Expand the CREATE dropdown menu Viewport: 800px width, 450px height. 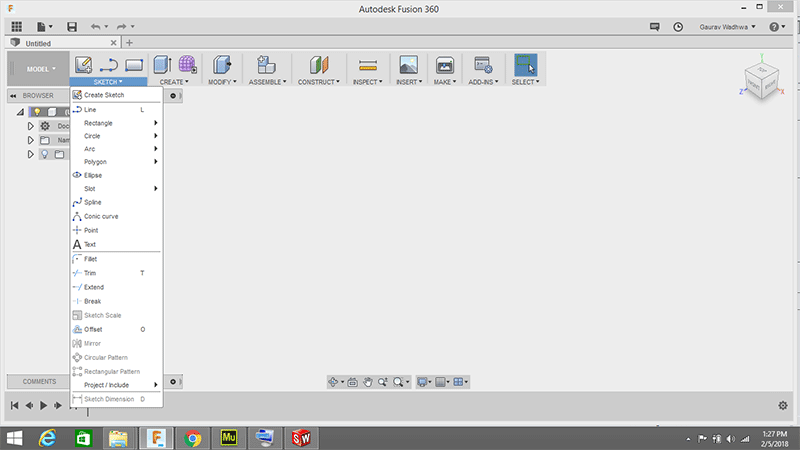pyautogui.click(x=174, y=82)
